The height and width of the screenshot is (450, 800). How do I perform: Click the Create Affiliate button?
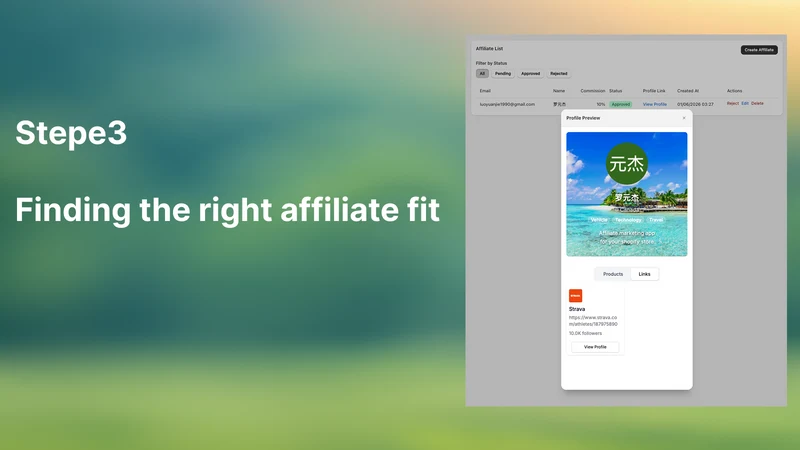point(759,50)
